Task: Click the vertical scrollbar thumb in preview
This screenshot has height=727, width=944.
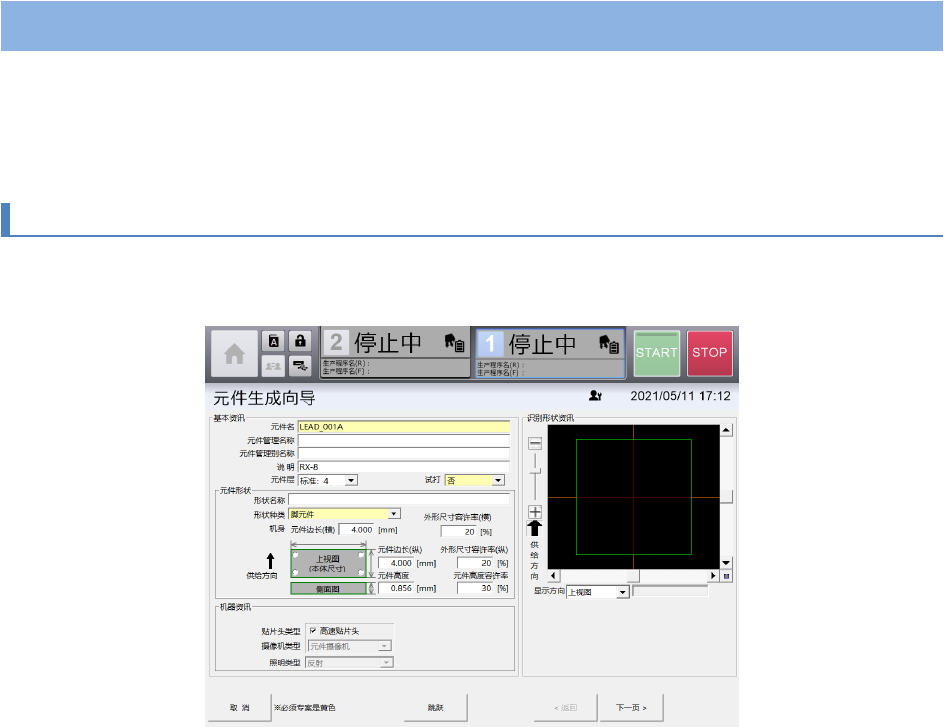Action: [726, 497]
